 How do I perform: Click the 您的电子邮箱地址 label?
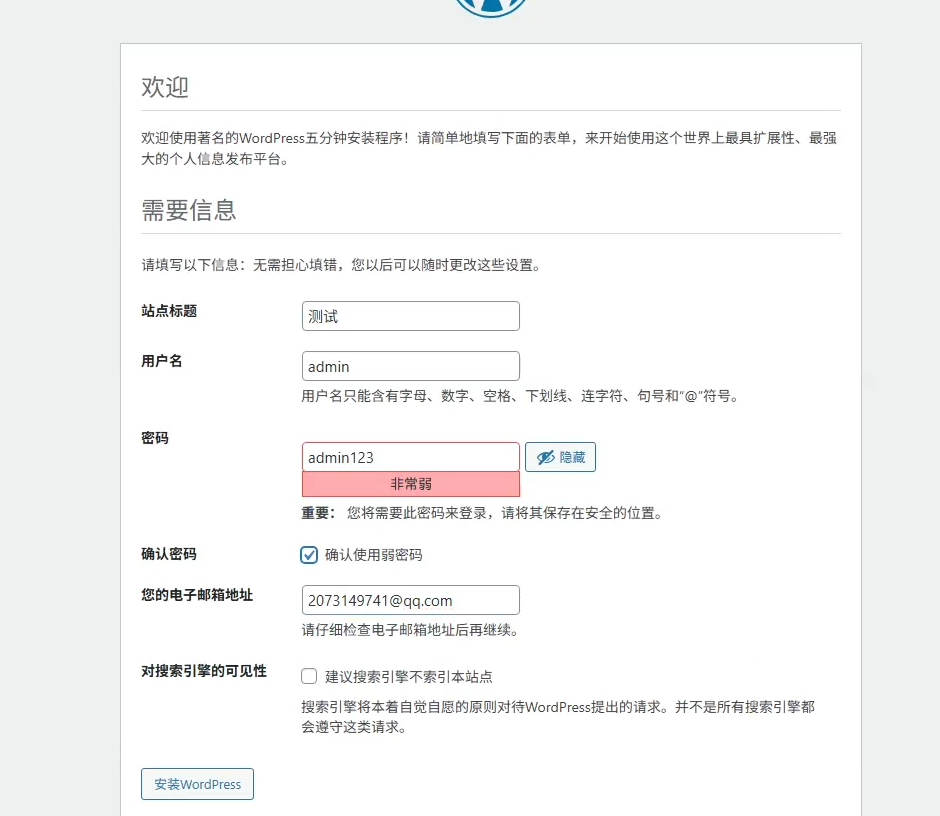point(197,595)
